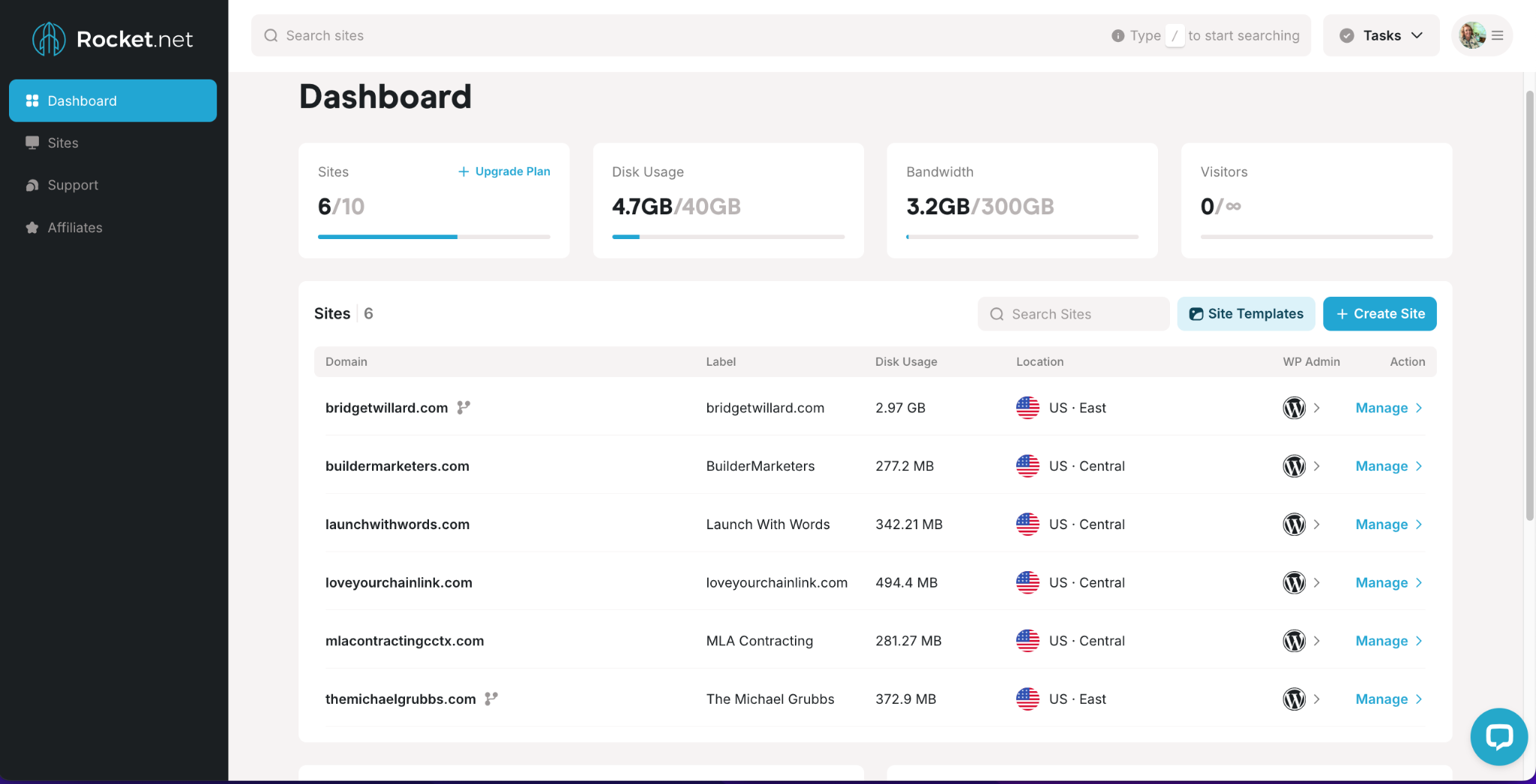Click the Support headset icon in sidebar
This screenshot has width=1536, height=784.
(32, 185)
